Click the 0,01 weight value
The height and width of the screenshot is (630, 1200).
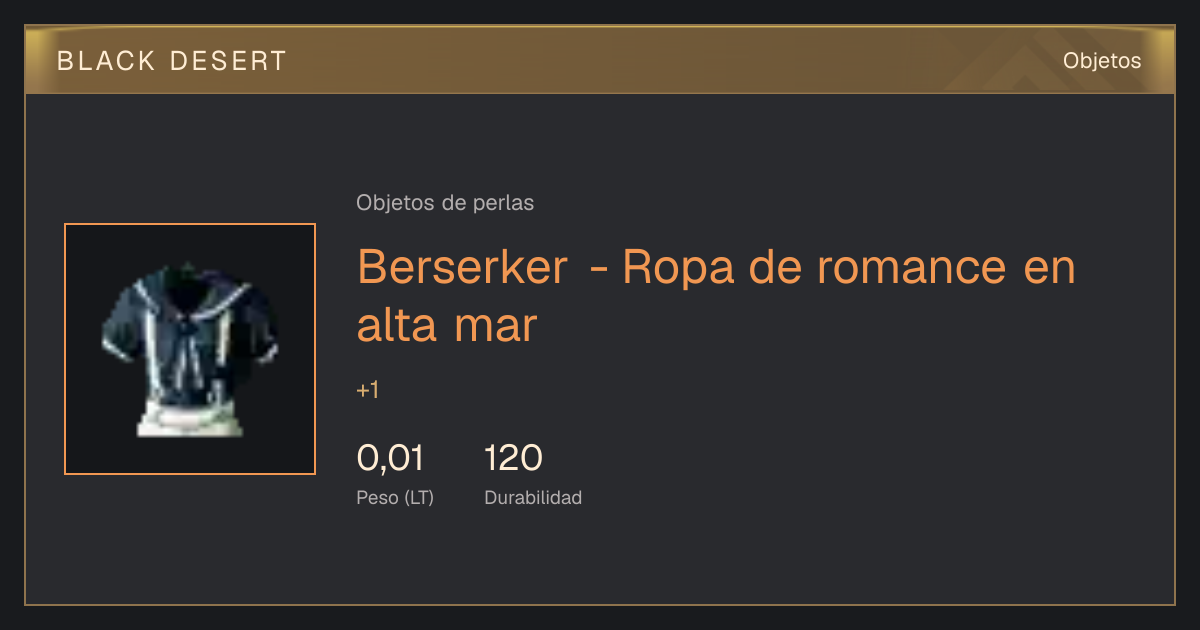(x=390, y=458)
